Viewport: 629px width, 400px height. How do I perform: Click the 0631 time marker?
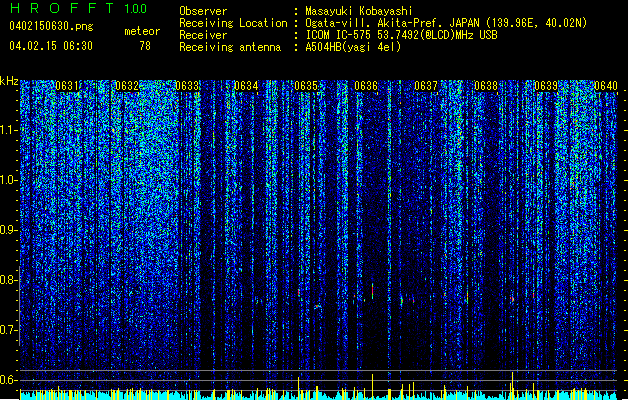click(x=67, y=86)
